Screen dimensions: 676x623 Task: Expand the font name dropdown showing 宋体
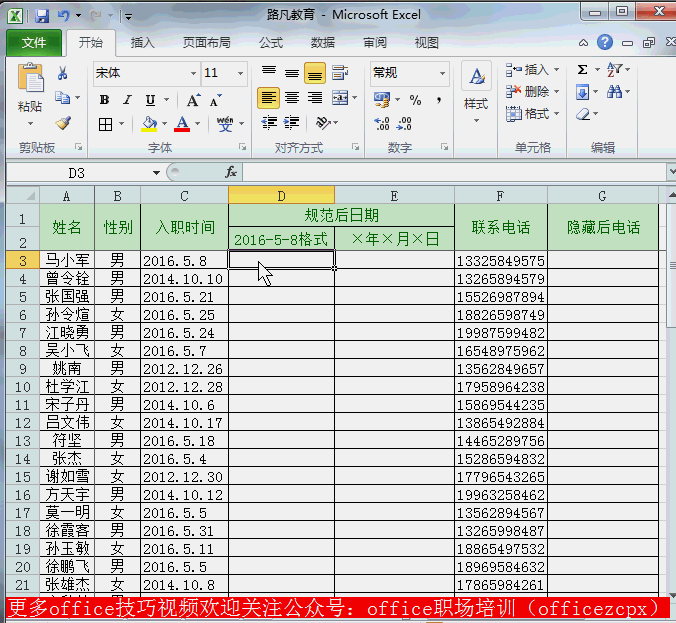pos(193,73)
